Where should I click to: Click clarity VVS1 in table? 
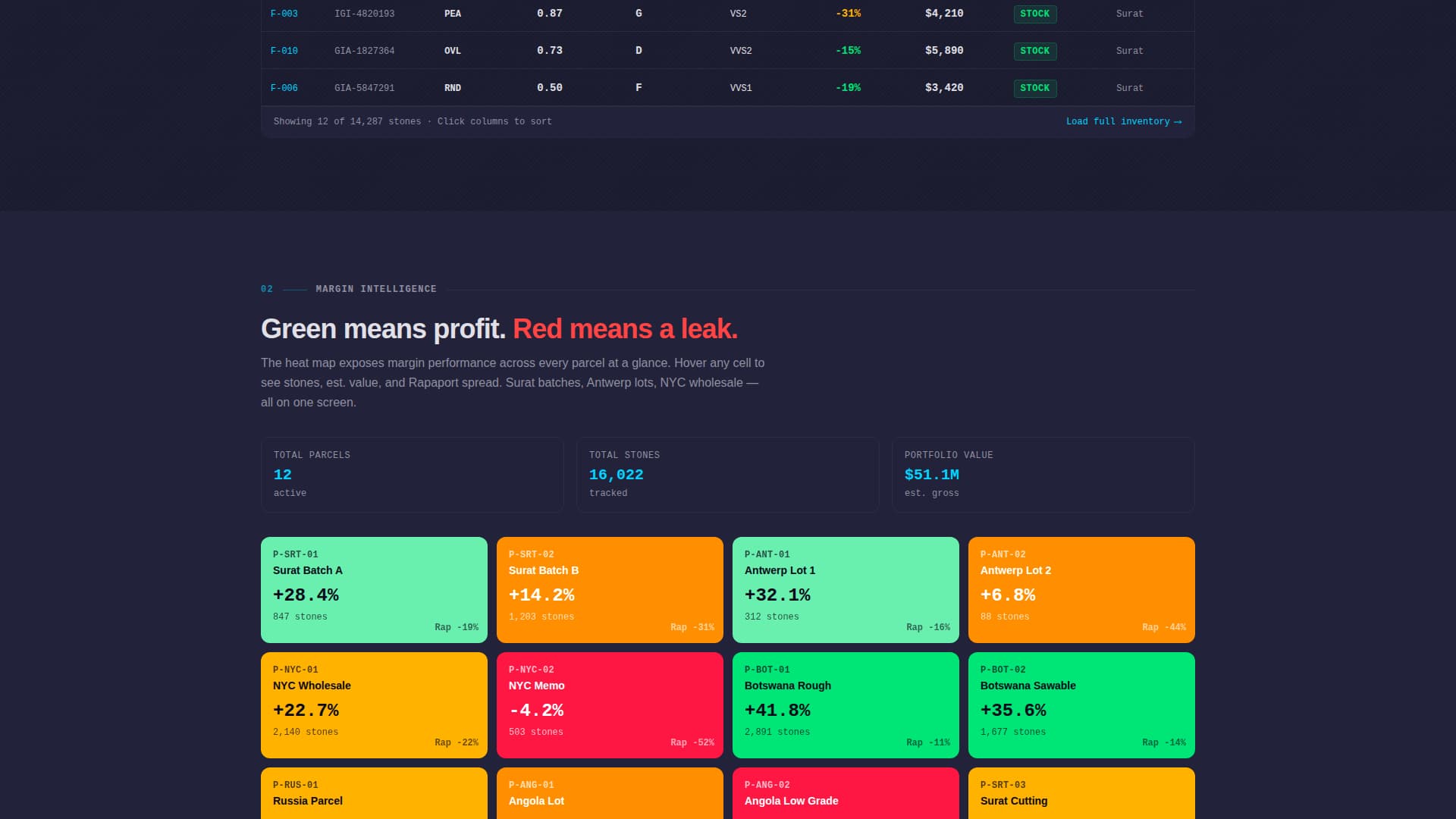coord(741,88)
